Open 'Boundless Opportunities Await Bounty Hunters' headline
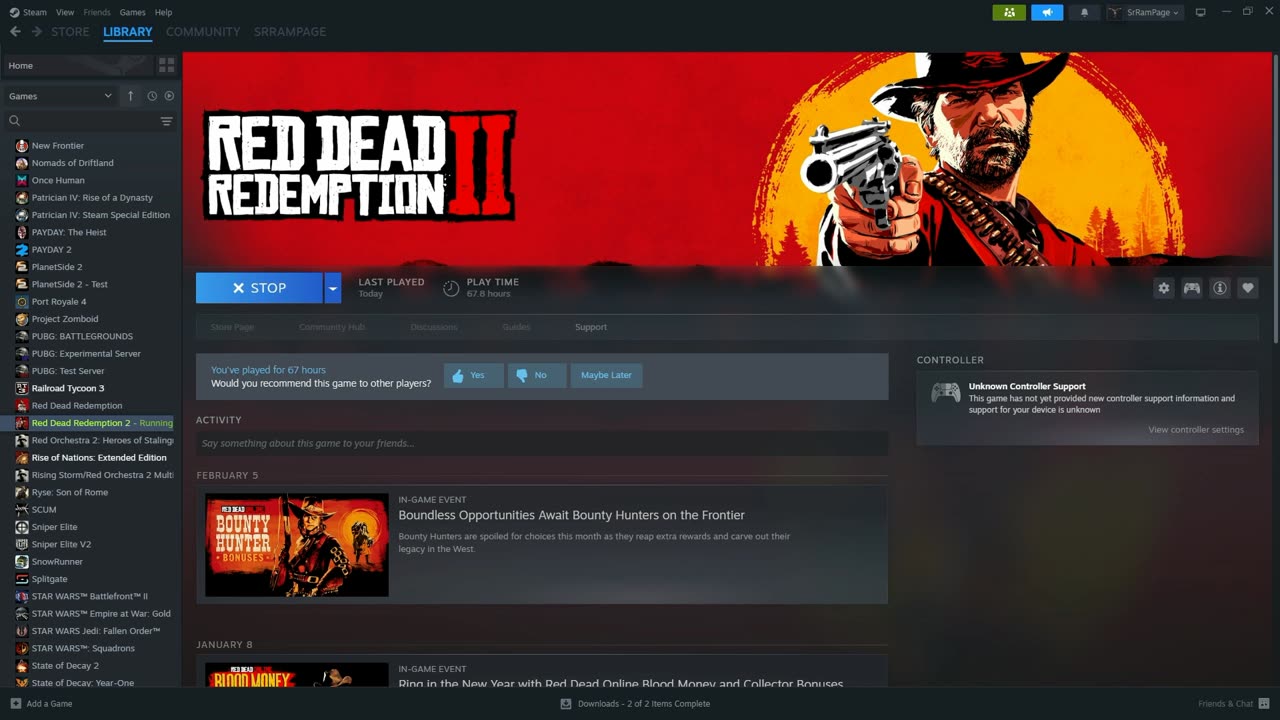 pyautogui.click(x=571, y=515)
